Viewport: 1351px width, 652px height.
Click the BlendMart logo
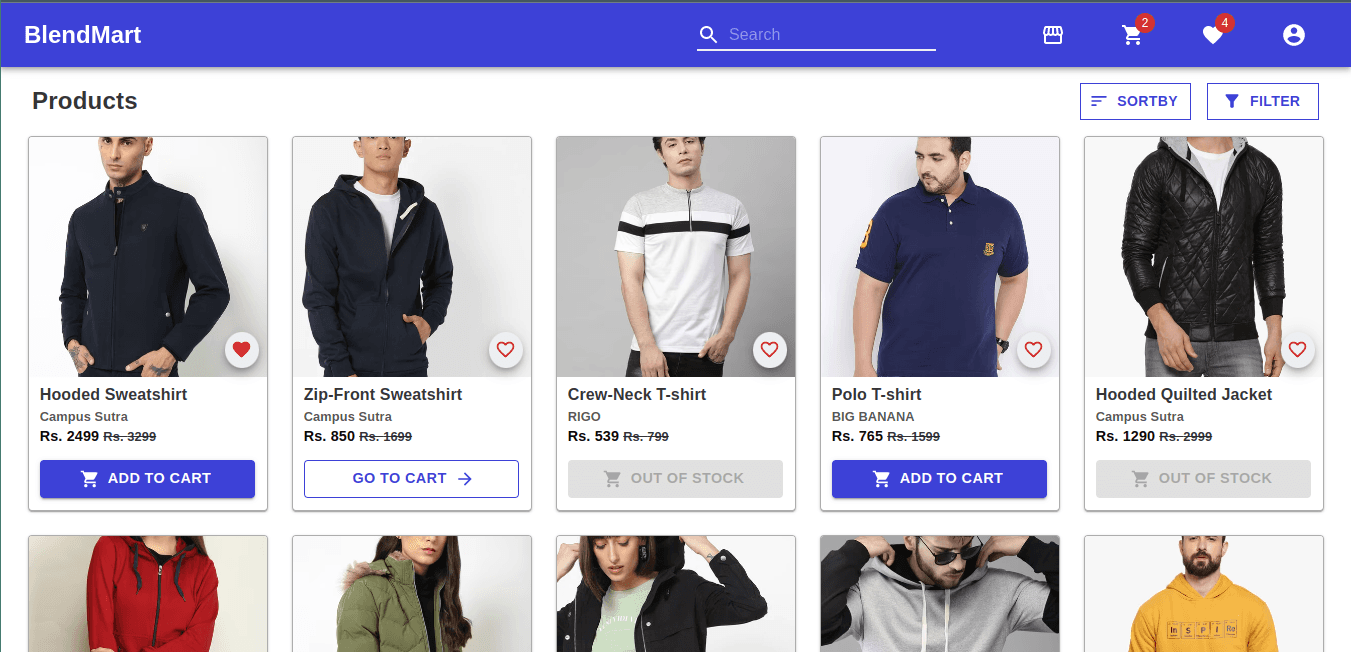pyautogui.click(x=83, y=35)
